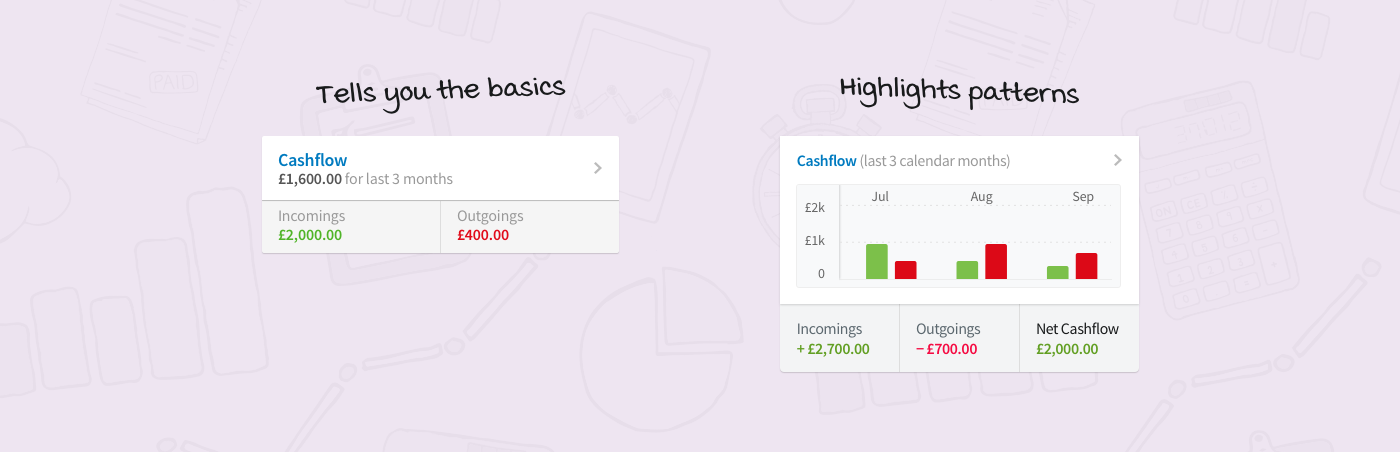This screenshot has width=1400, height=452.
Task: Click the Aug month label on chart
Action: pyautogui.click(x=981, y=197)
